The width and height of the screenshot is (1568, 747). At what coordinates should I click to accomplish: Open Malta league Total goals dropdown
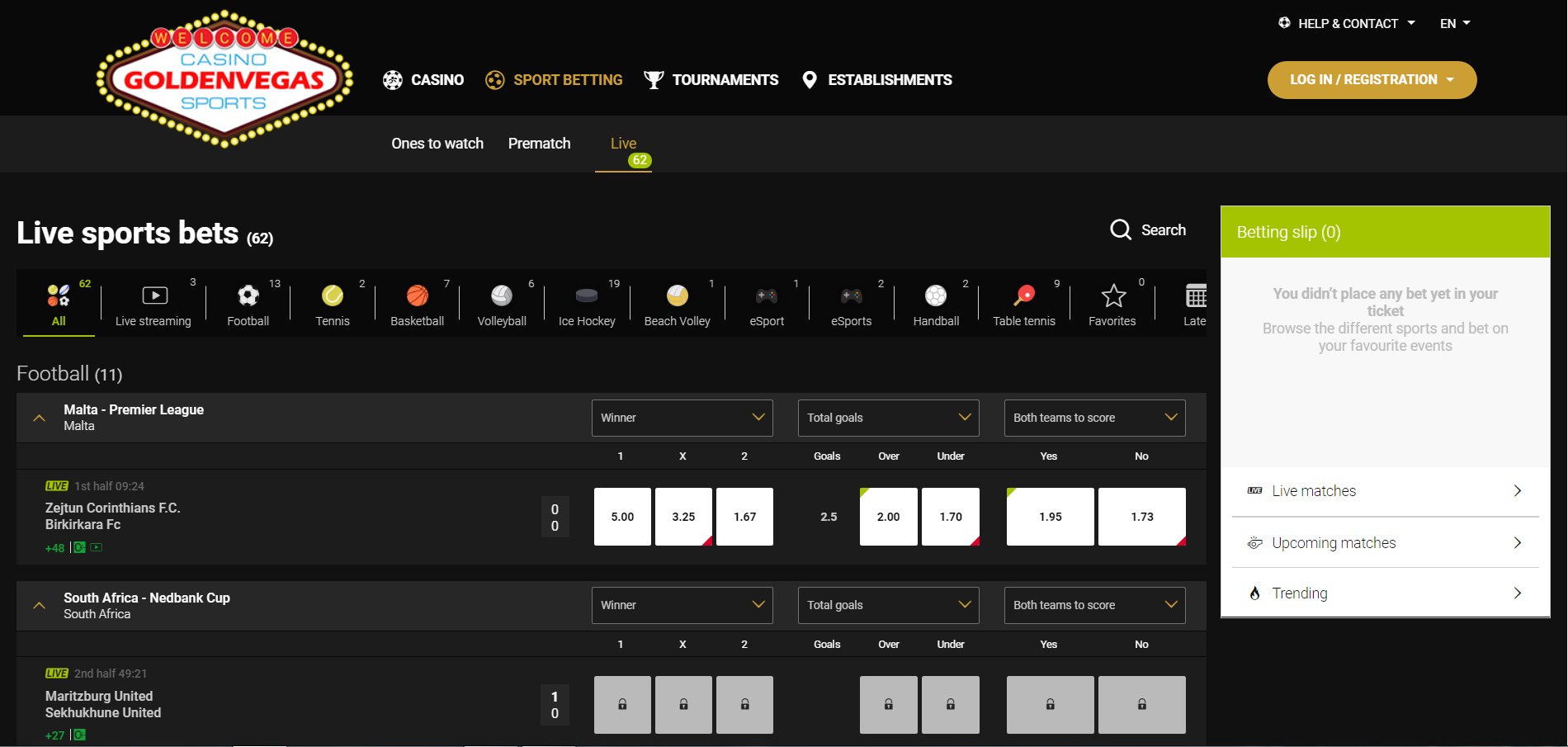pos(889,418)
